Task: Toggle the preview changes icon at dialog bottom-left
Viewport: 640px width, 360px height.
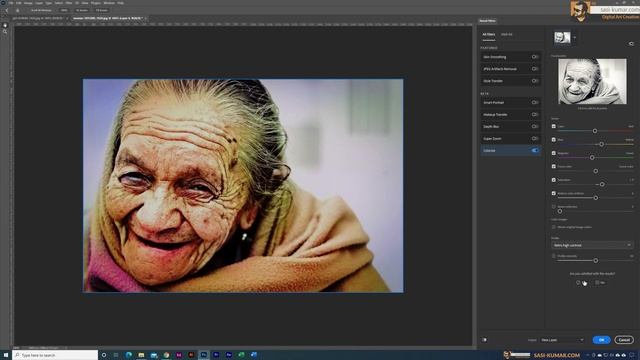Action: point(484,340)
